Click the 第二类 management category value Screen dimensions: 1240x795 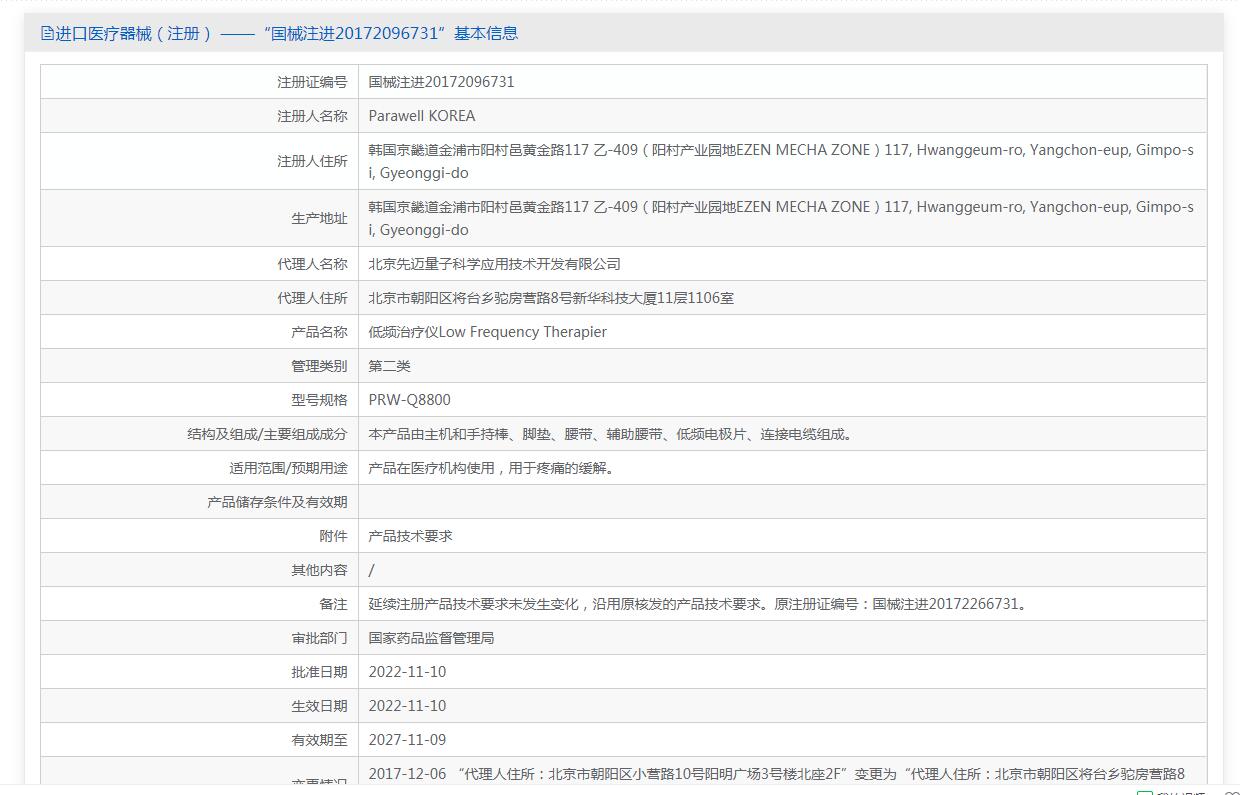click(x=389, y=366)
